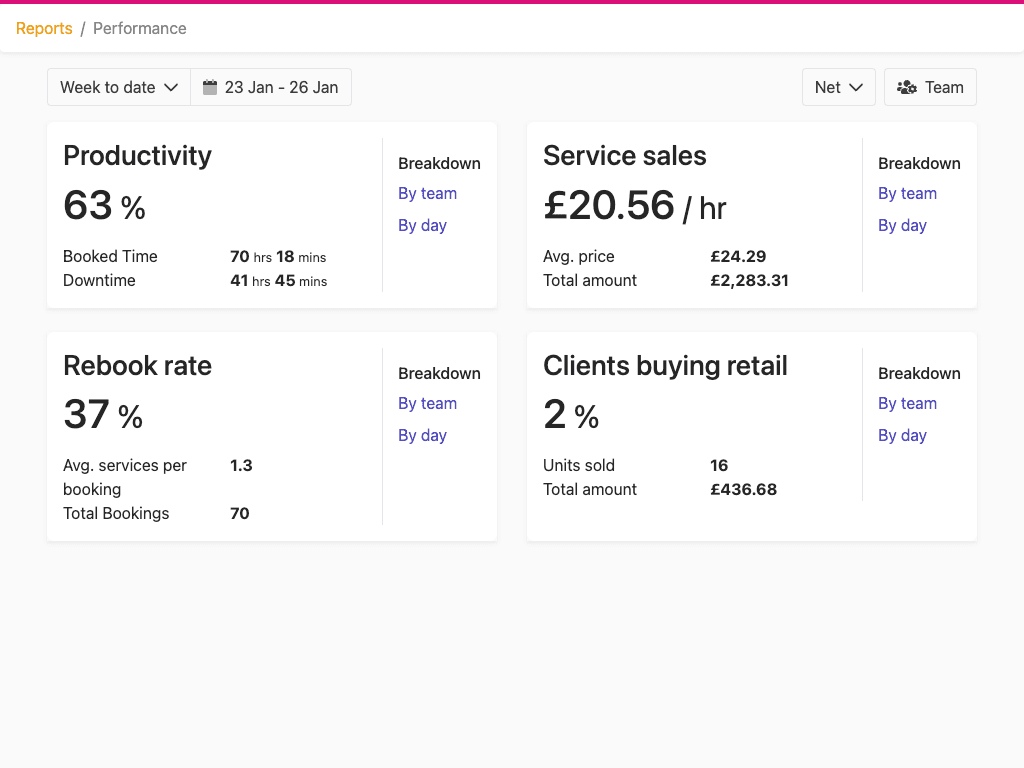Select the Performance breadcrumb item
Image resolution: width=1024 pixels, height=768 pixels.
pos(139,28)
